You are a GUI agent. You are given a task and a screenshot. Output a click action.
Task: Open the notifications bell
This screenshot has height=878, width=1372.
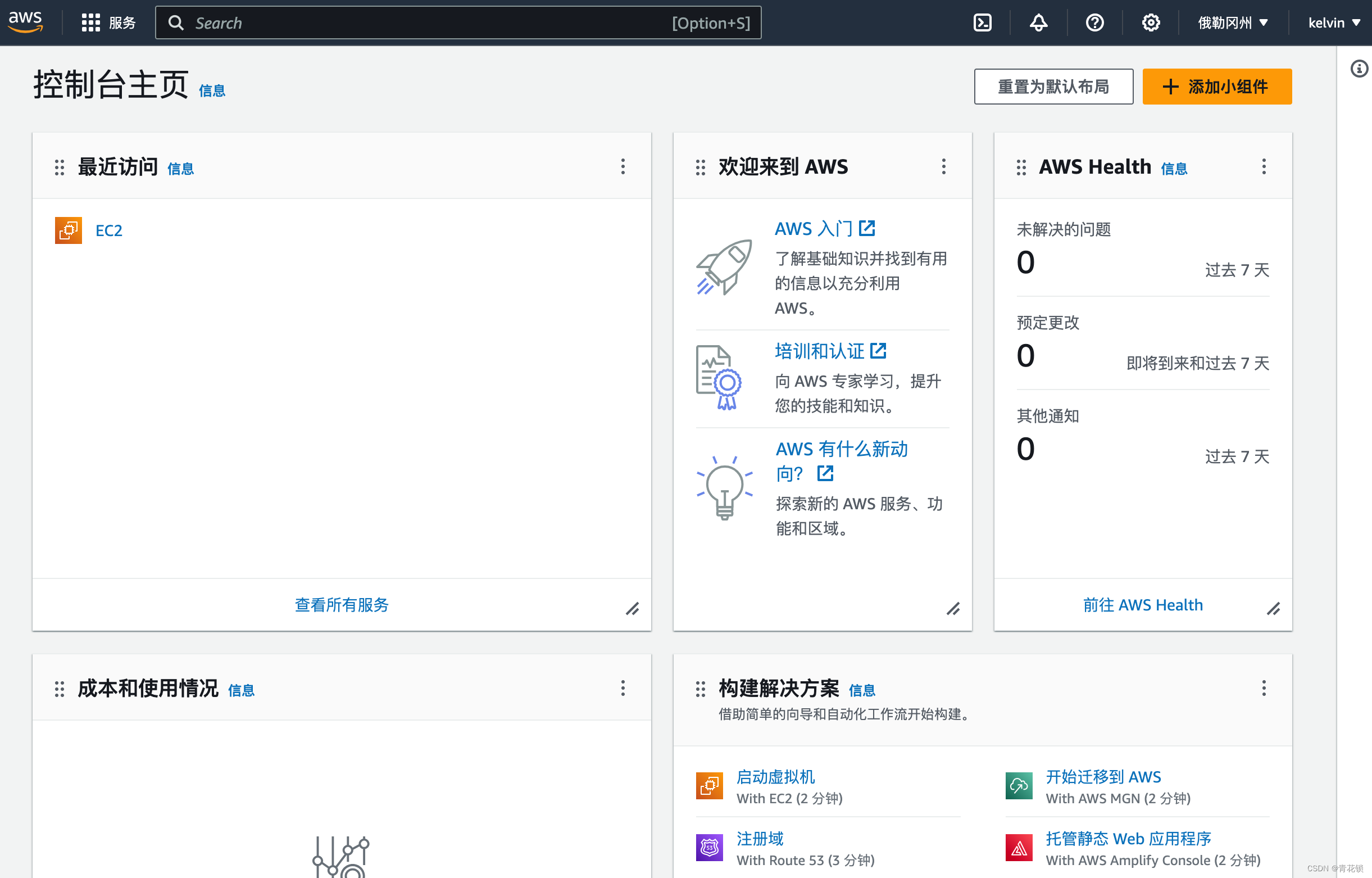[x=1038, y=23]
